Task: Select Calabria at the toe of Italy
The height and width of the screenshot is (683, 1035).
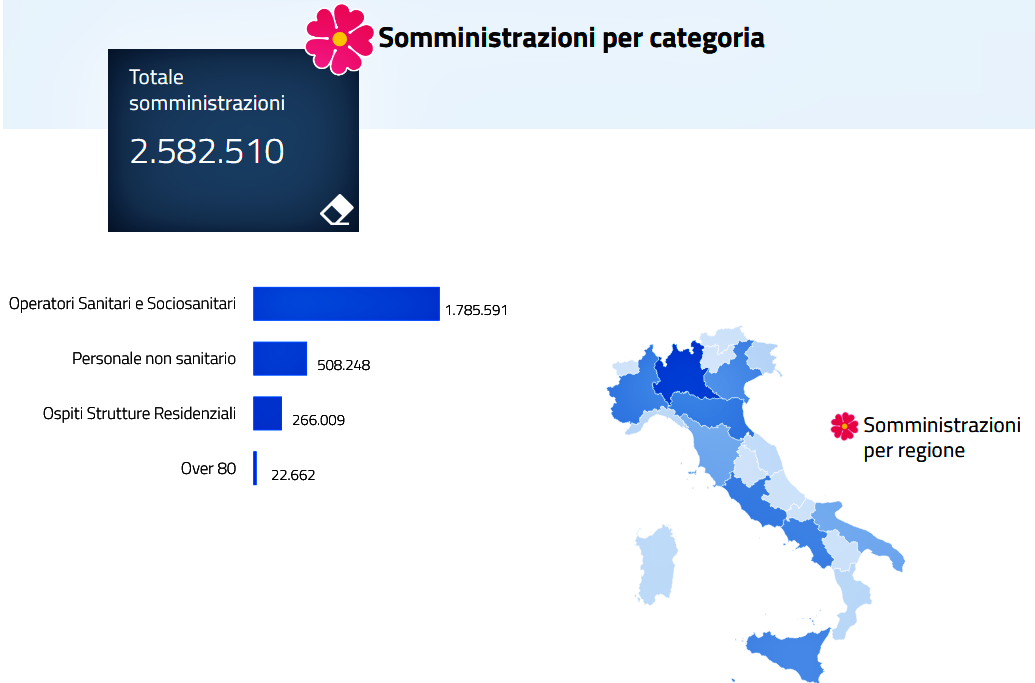Action: click(850, 604)
